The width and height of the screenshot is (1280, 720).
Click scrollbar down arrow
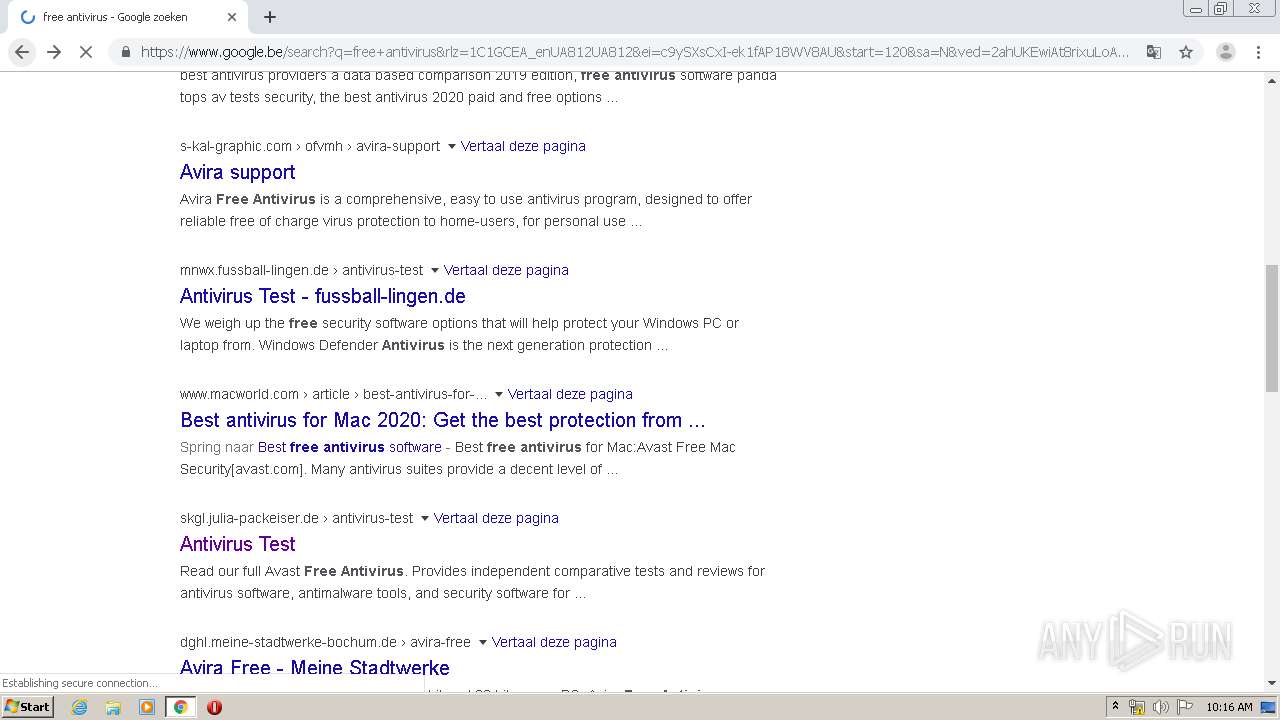pos(1271,684)
